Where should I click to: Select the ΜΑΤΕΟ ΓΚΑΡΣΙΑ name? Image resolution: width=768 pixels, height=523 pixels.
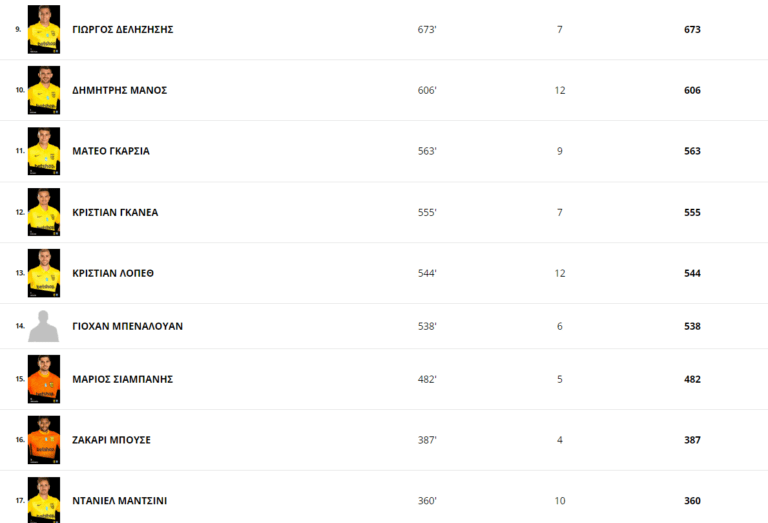(x=111, y=152)
